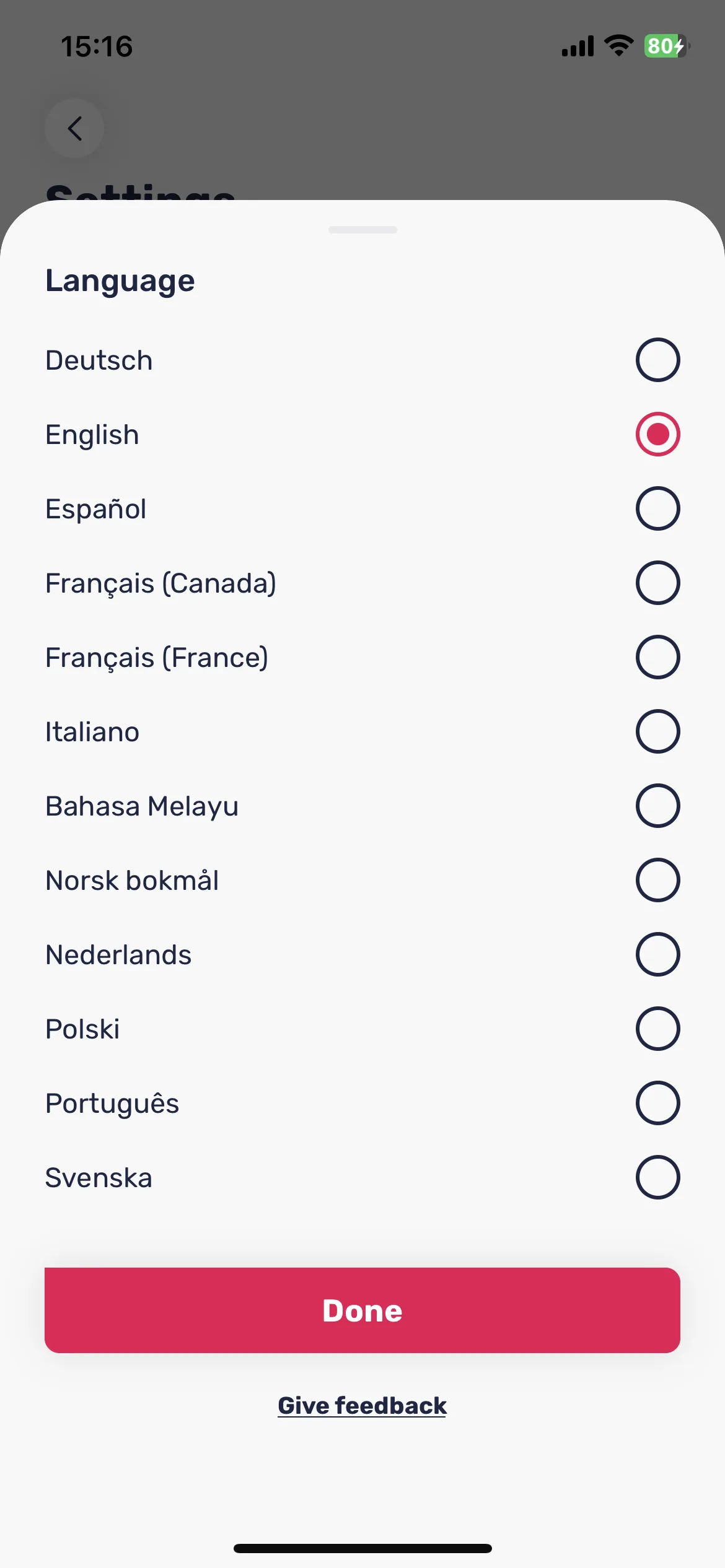Choose the Svenska radio button
The width and height of the screenshot is (725, 1568).
(657, 1177)
